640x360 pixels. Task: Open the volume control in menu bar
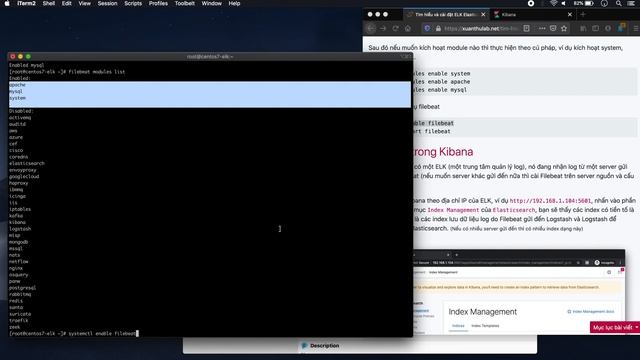pos(564,3)
